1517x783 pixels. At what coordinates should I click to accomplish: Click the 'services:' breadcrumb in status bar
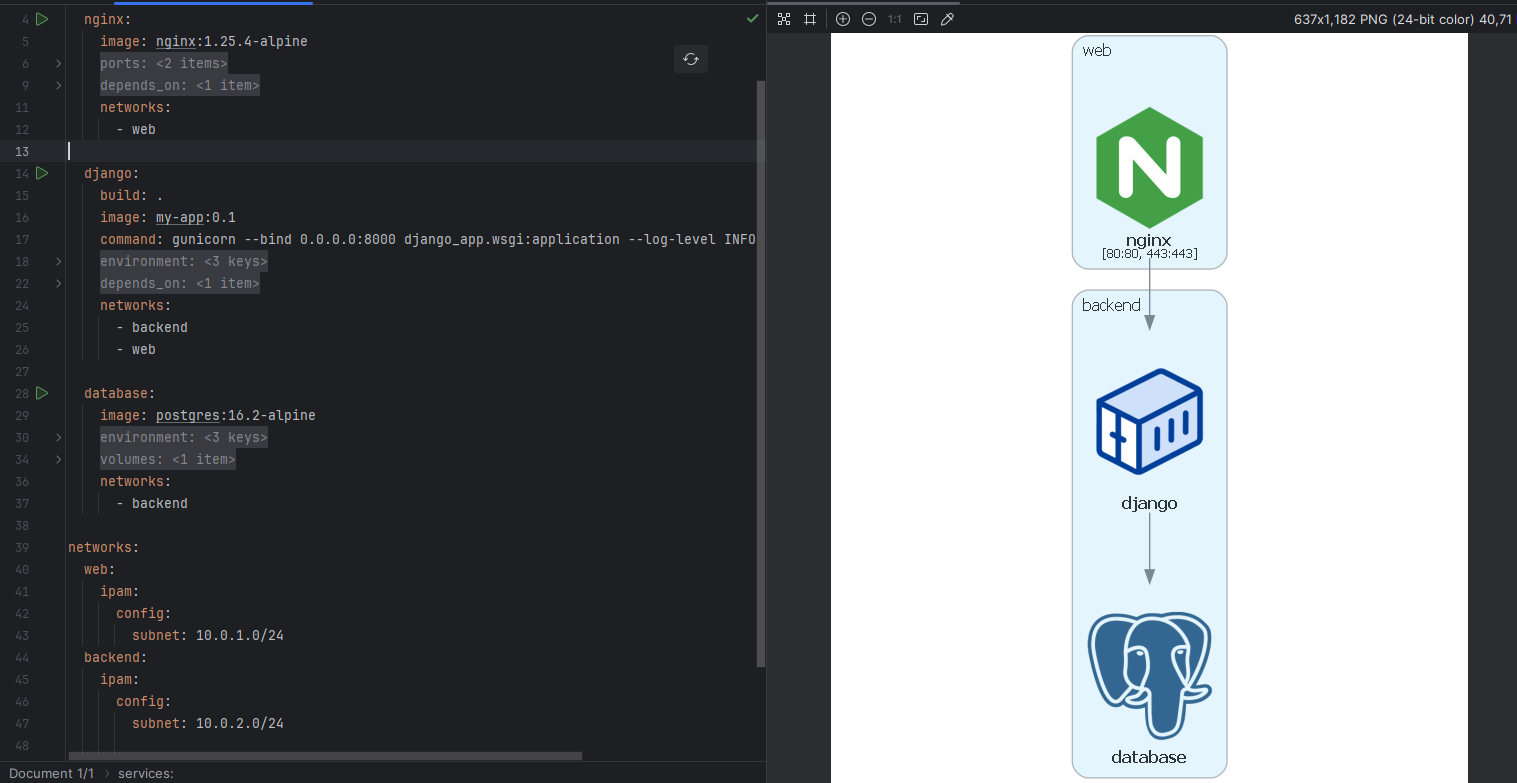pyautogui.click(x=146, y=773)
